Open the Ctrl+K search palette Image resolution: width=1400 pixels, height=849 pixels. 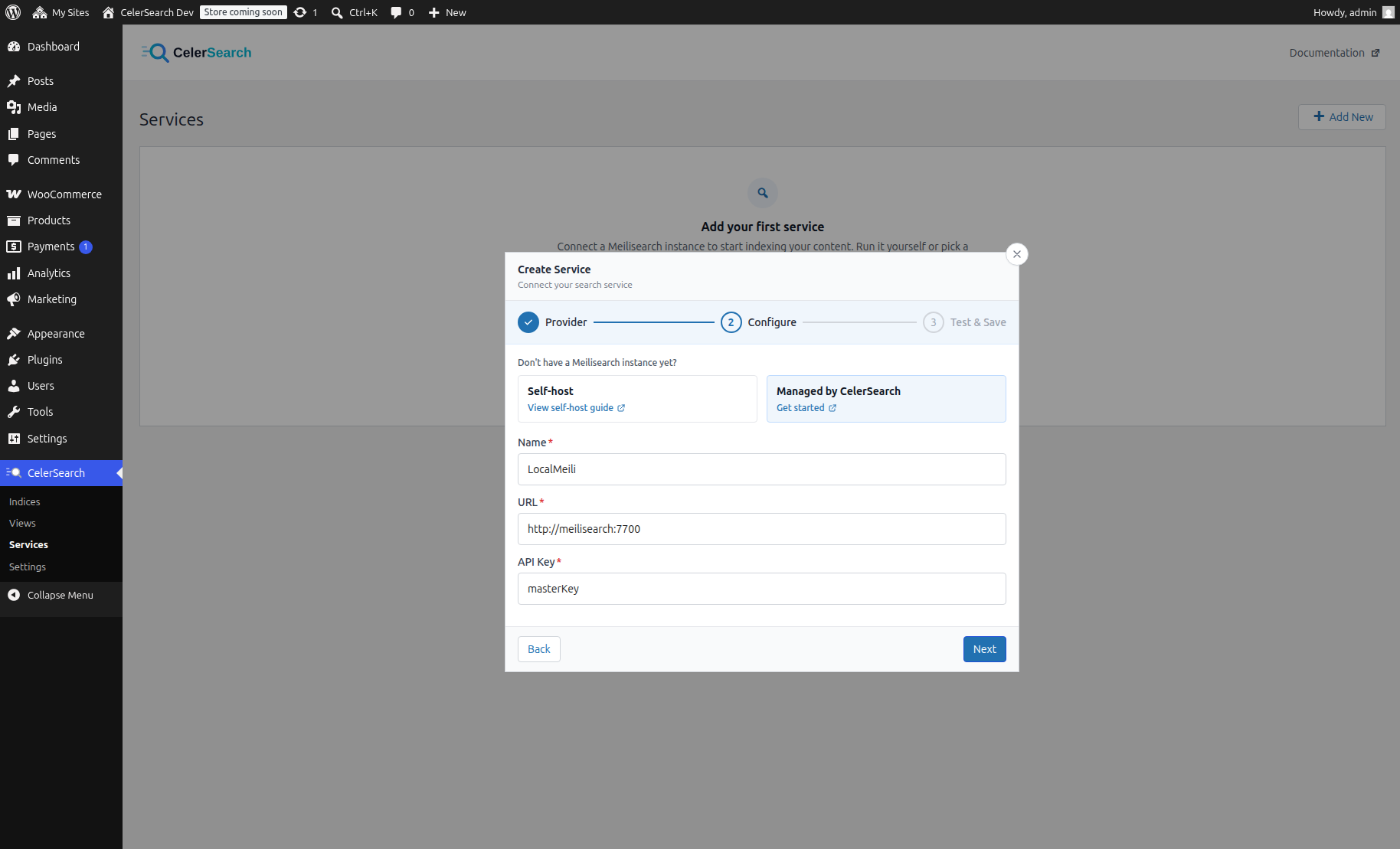[x=355, y=12]
